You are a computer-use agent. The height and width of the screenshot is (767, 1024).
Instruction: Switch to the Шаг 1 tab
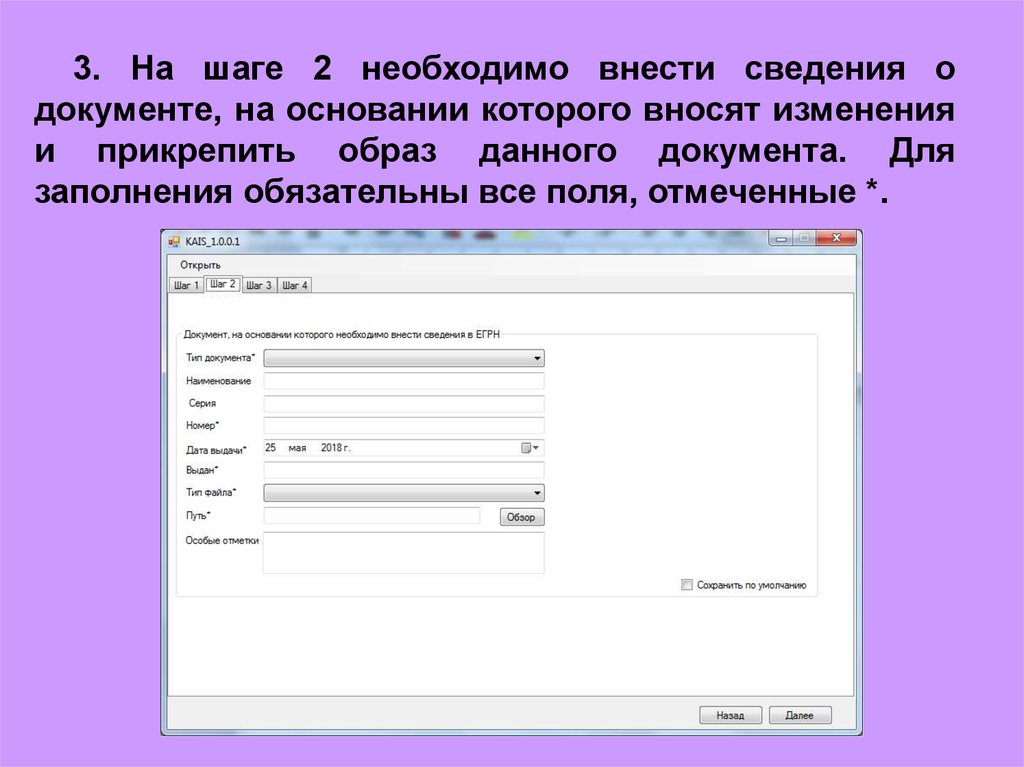[186, 285]
